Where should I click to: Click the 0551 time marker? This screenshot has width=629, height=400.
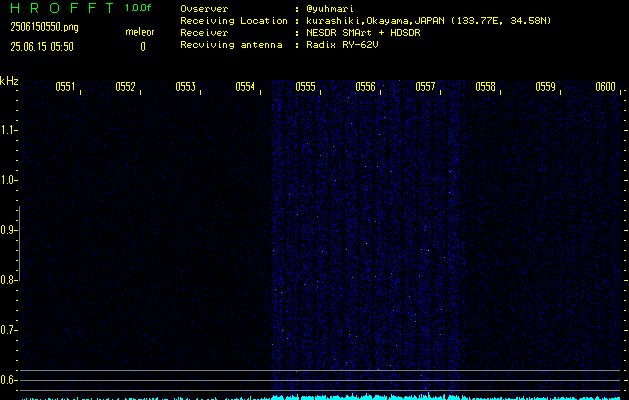pyautogui.click(x=65, y=87)
